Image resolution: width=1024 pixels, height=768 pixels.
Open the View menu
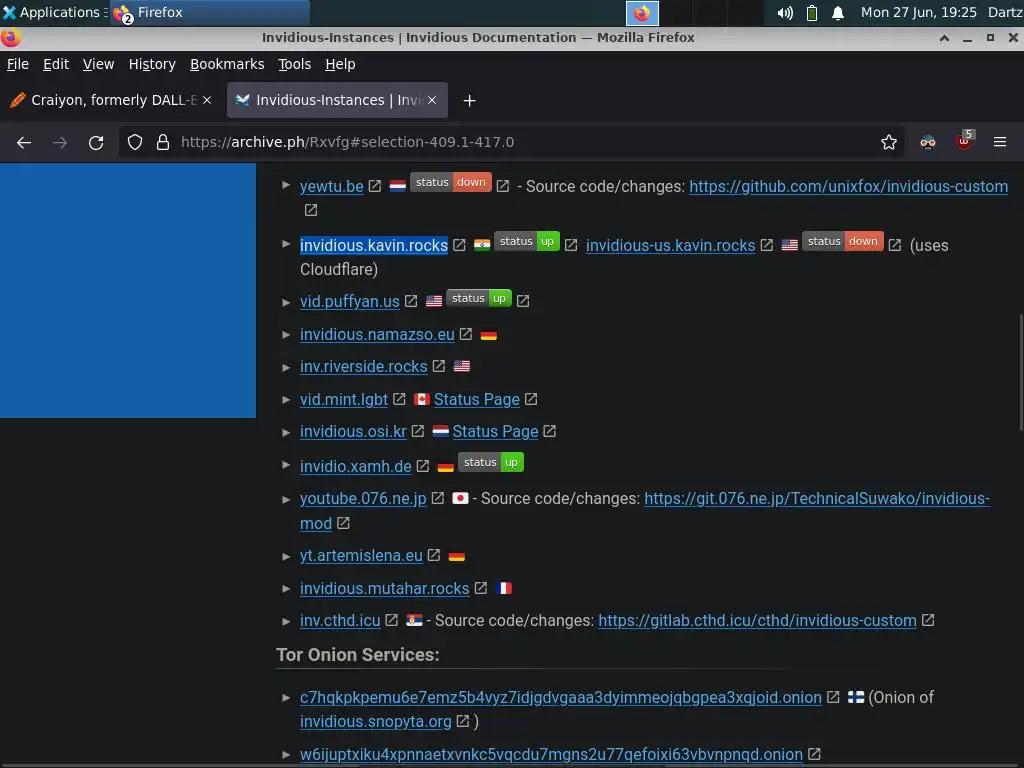click(98, 64)
